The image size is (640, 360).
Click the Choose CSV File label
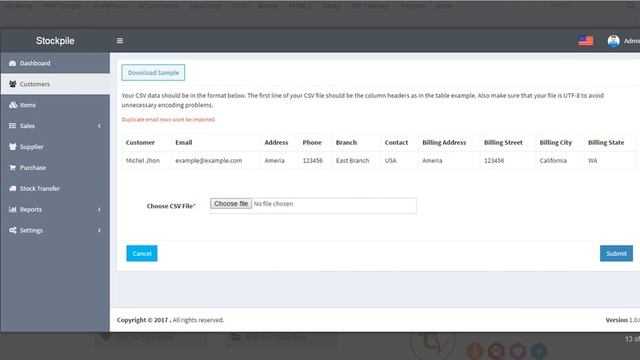[171, 206]
